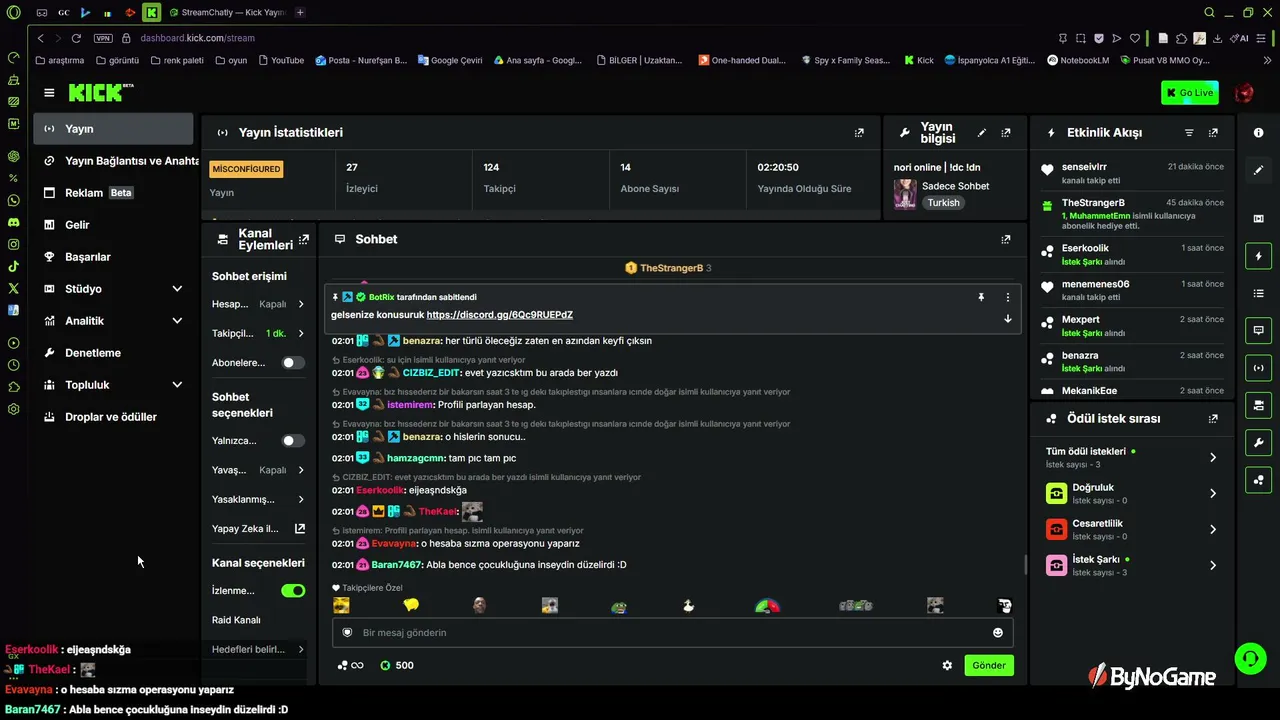
Task: Toggle the chat bubble sidebar icon
Action: tap(1258, 330)
